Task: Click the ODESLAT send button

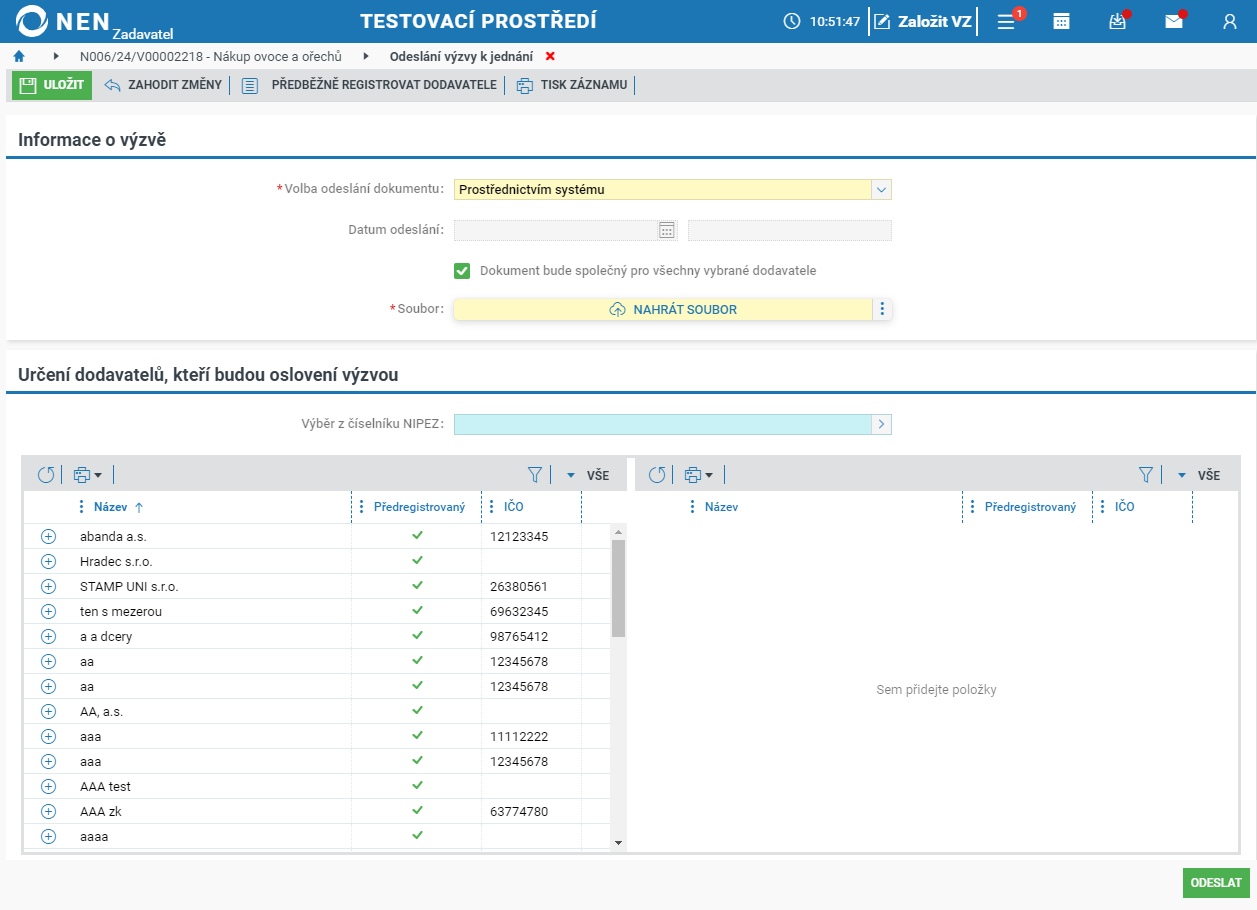Action: tap(1216, 883)
